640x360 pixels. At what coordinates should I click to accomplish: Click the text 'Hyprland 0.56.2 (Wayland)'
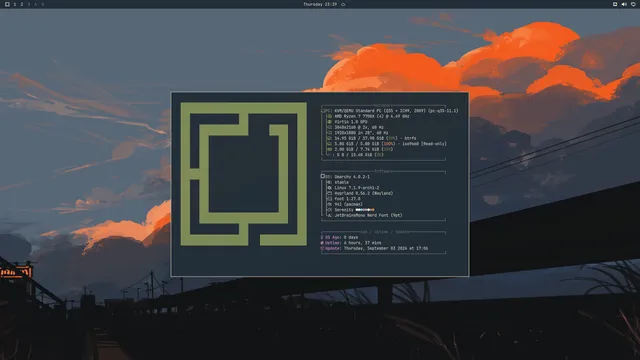click(363, 193)
